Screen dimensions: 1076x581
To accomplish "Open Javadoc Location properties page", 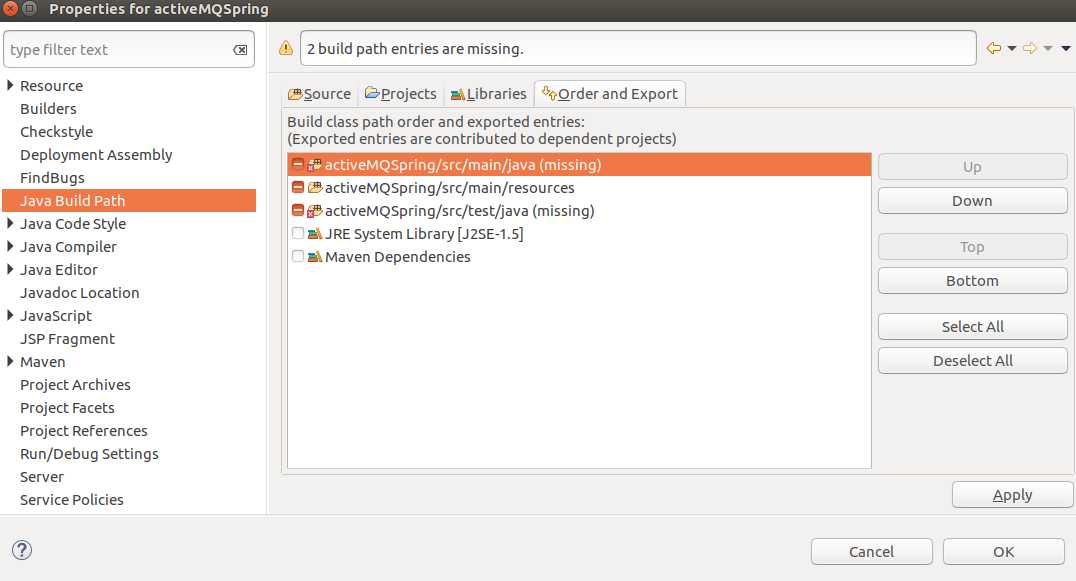I will pyautogui.click(x=80, y=292).
